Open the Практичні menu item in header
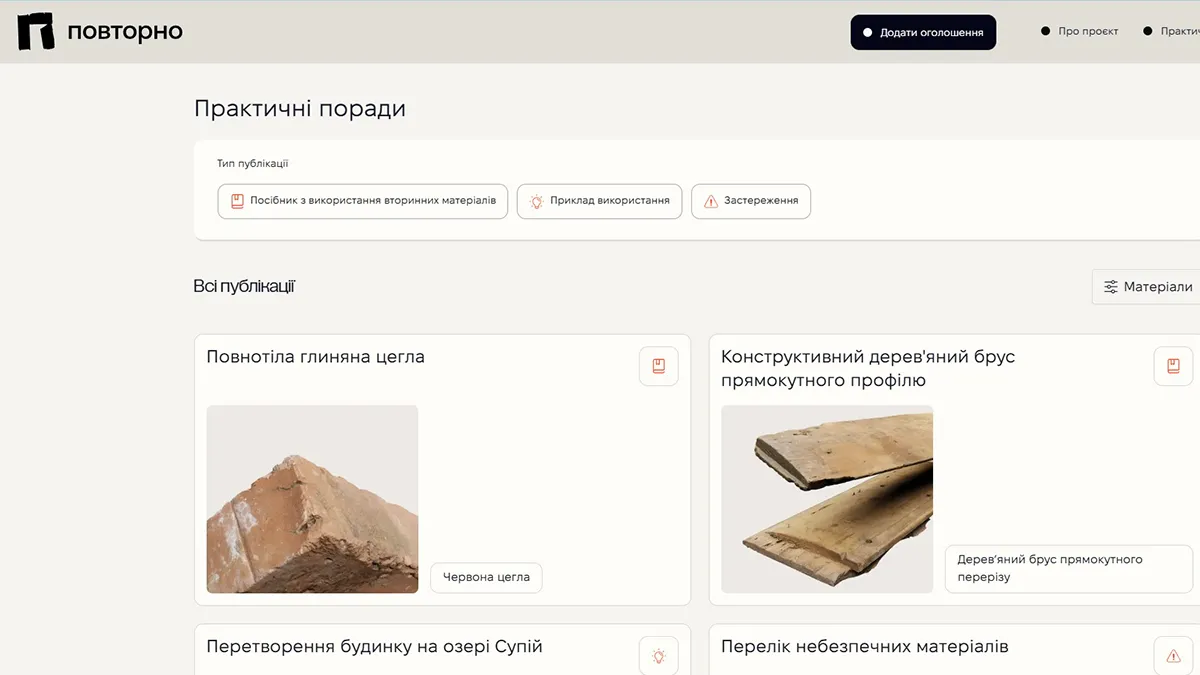This screenshot has width=1200, height=675. point(1178,32)
